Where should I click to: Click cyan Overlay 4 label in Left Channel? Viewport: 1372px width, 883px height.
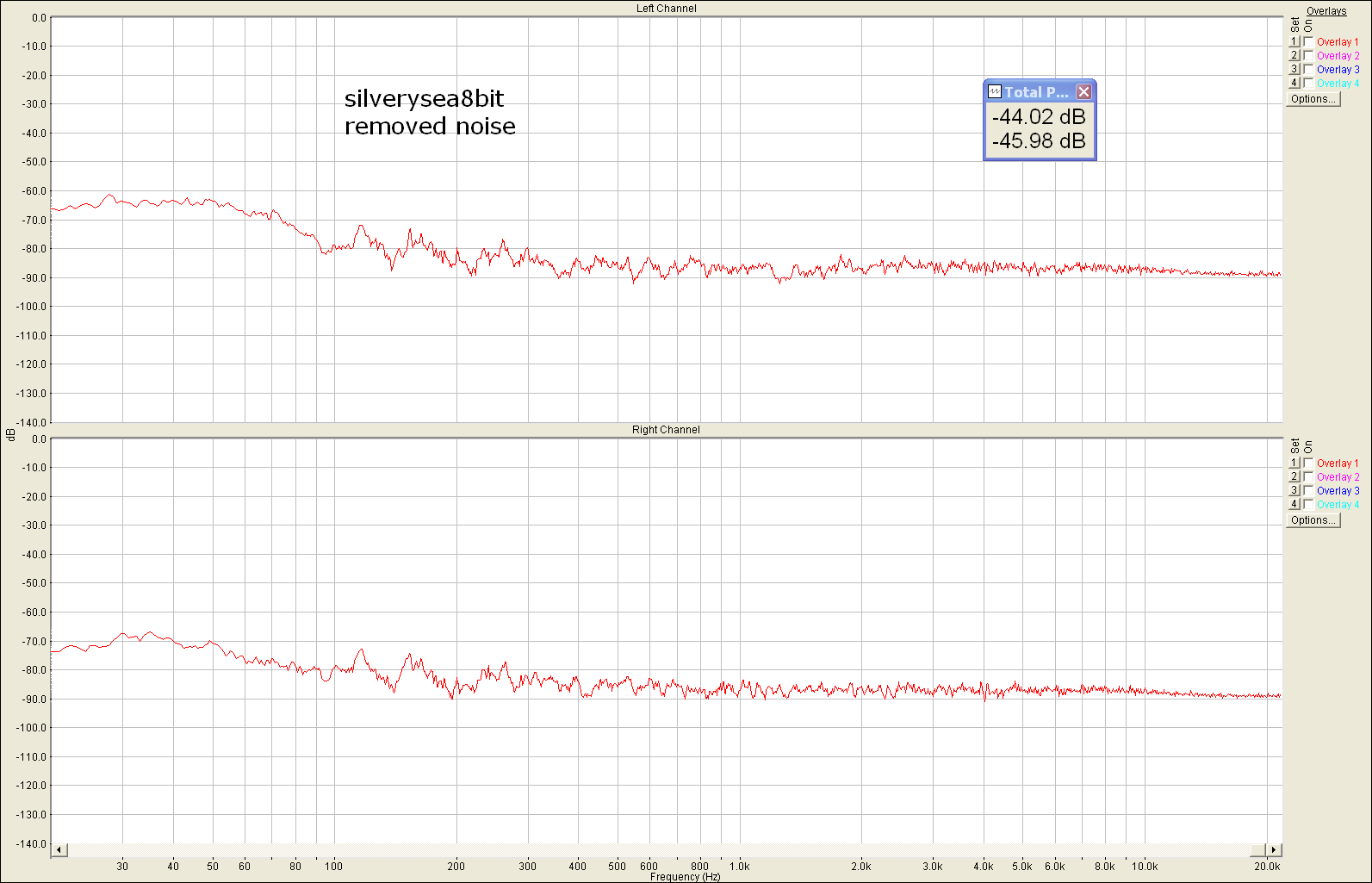pos(1338,84)
